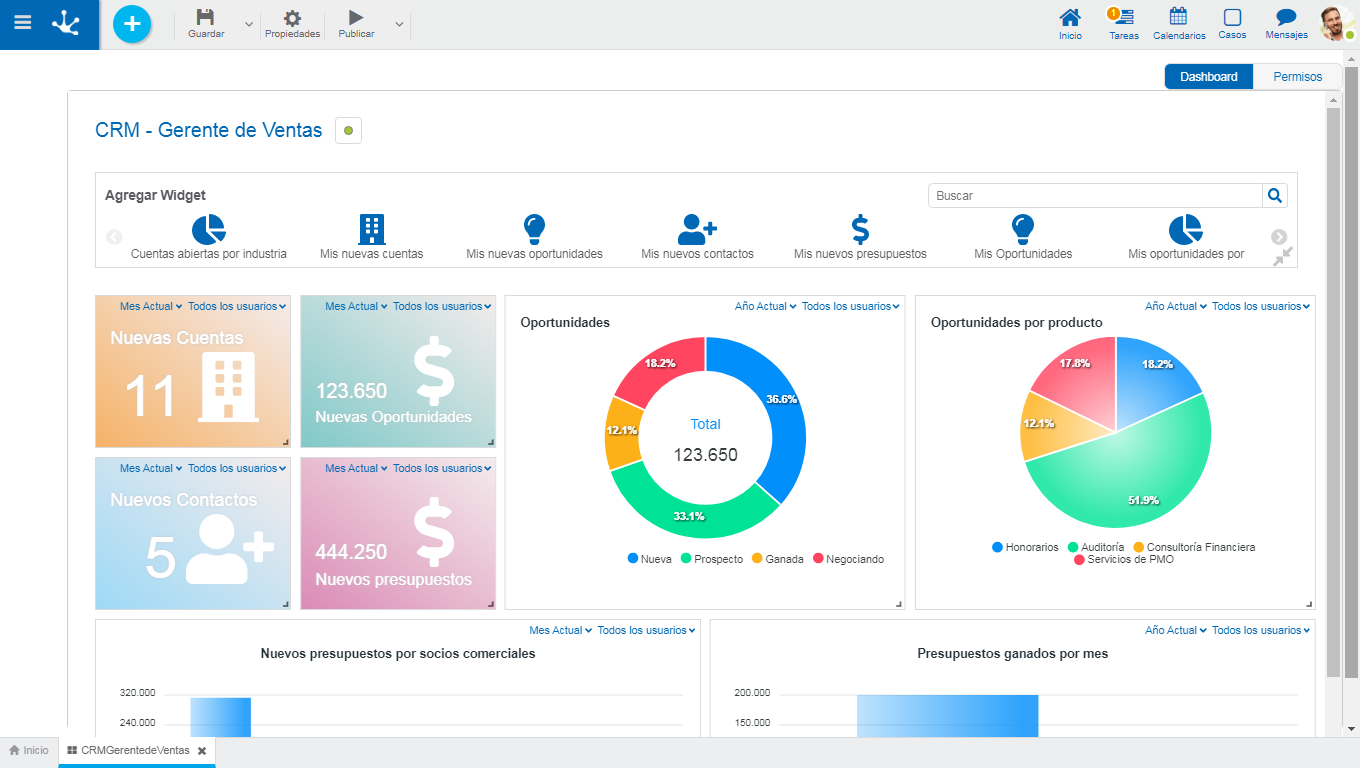Open Año Actual on Presupuestos ganados por mes
Screen dimensions: 1360x768
click(1176, 630)
